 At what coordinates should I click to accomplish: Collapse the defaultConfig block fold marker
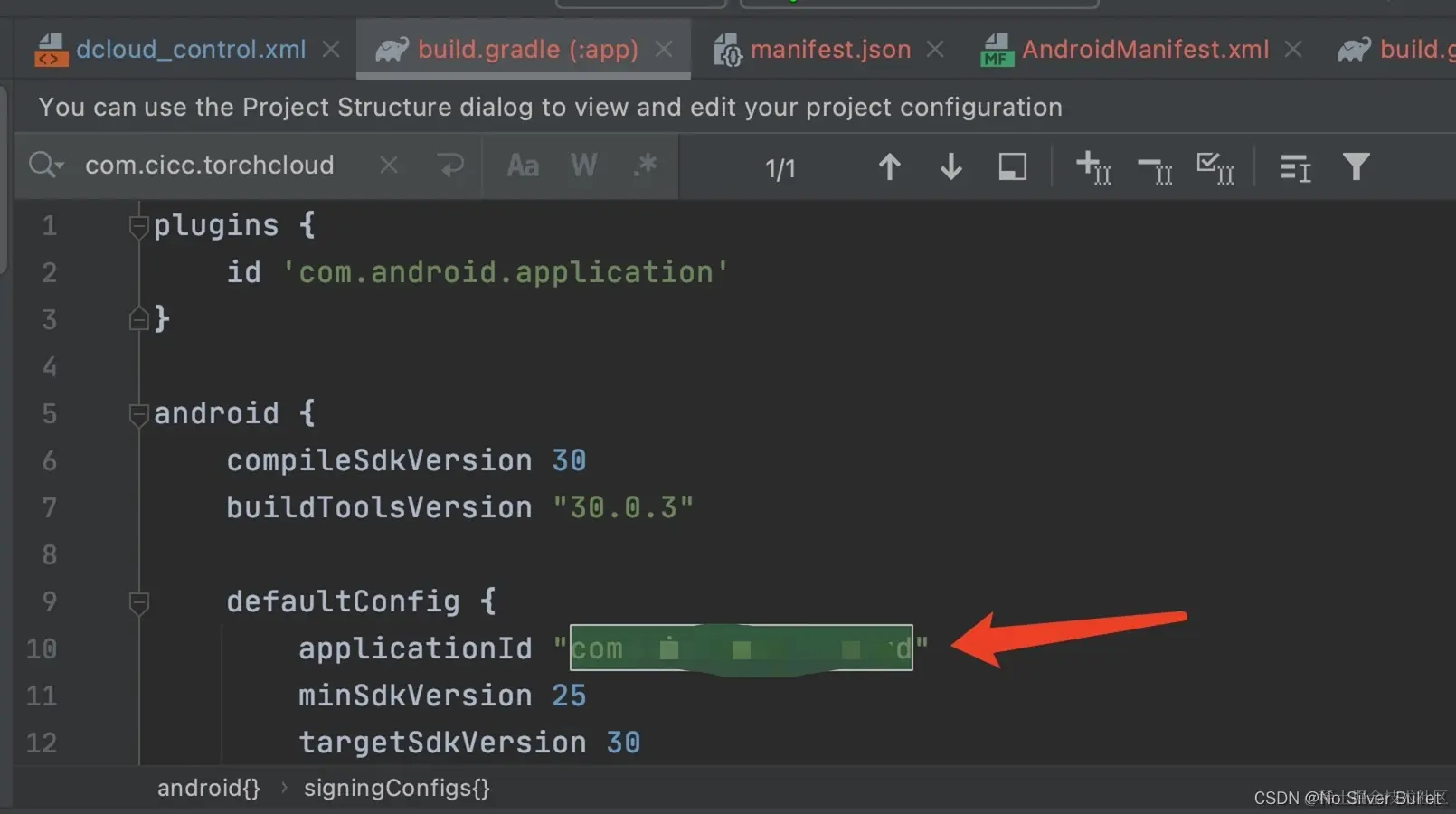click(138, 602)
